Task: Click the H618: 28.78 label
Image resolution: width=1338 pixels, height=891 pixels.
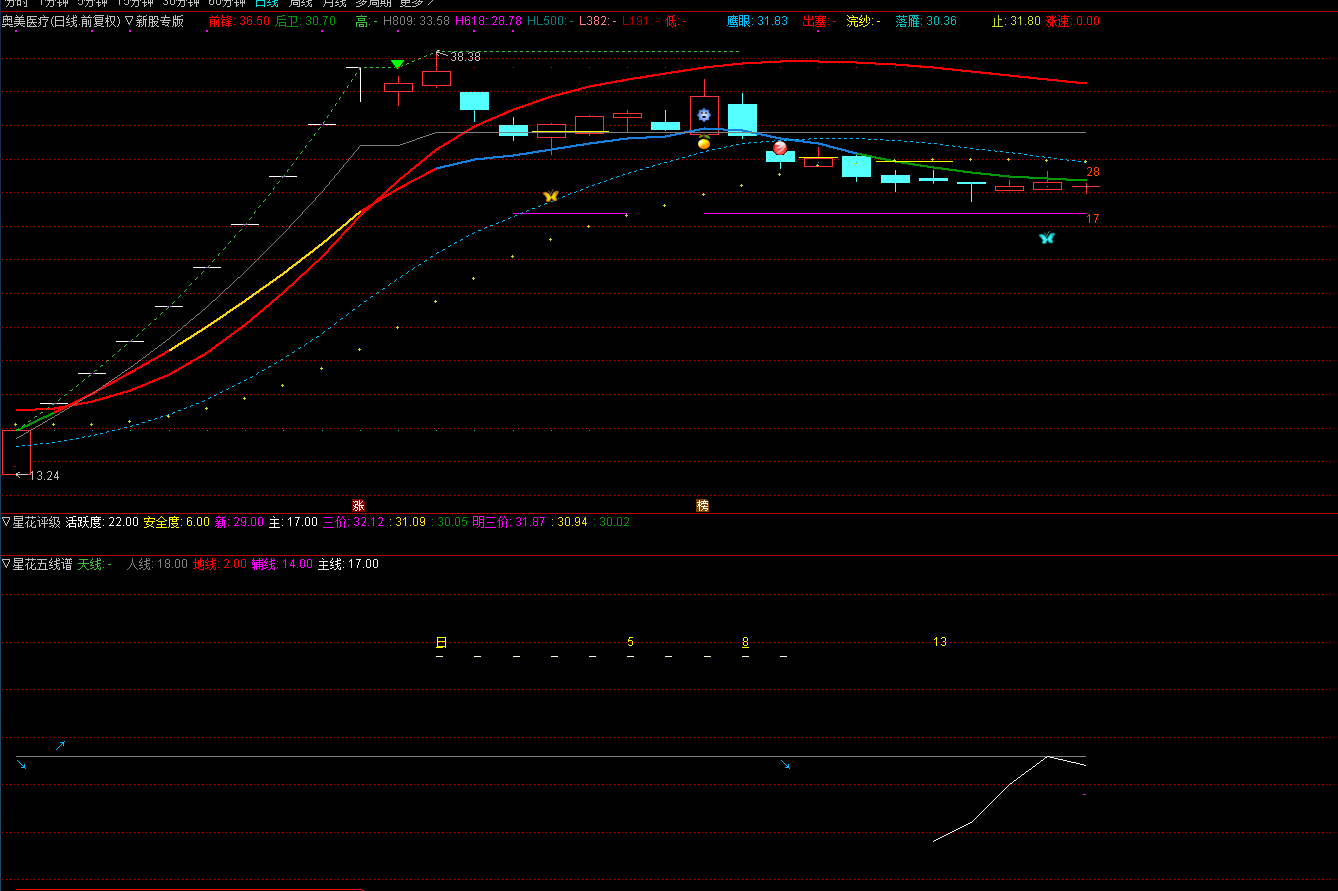Action: click(x=488, y=21)
